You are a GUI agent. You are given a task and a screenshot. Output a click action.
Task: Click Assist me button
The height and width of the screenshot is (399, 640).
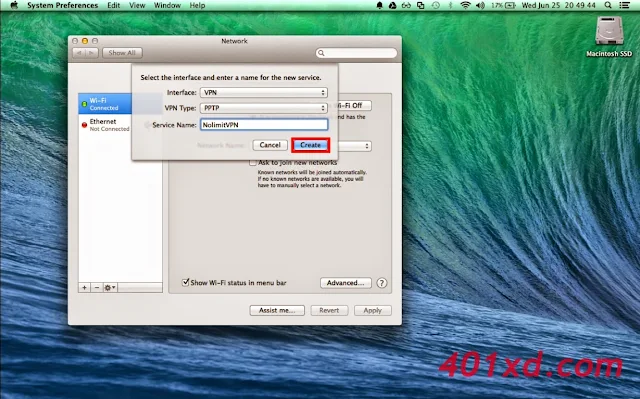(x=277, y=310)
